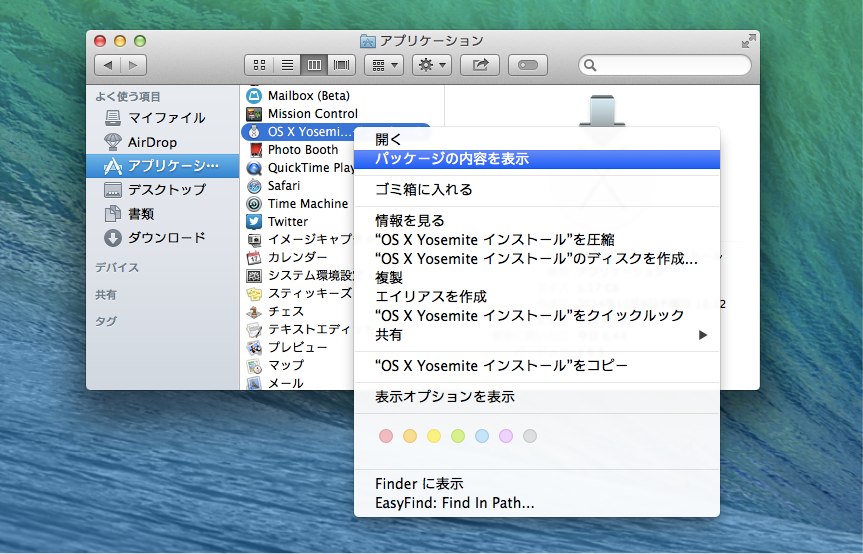Apply the green tag color

(x=458, y=436)
